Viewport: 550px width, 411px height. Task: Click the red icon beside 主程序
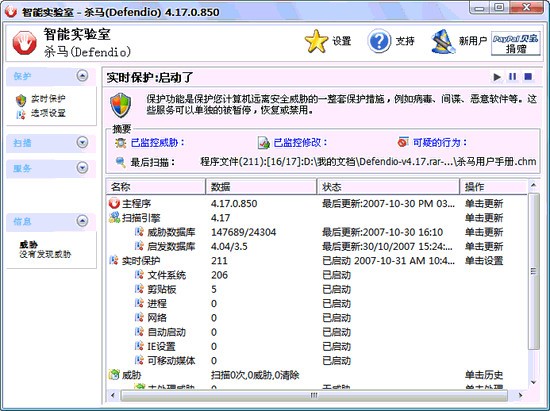click(x=114, y=203)
